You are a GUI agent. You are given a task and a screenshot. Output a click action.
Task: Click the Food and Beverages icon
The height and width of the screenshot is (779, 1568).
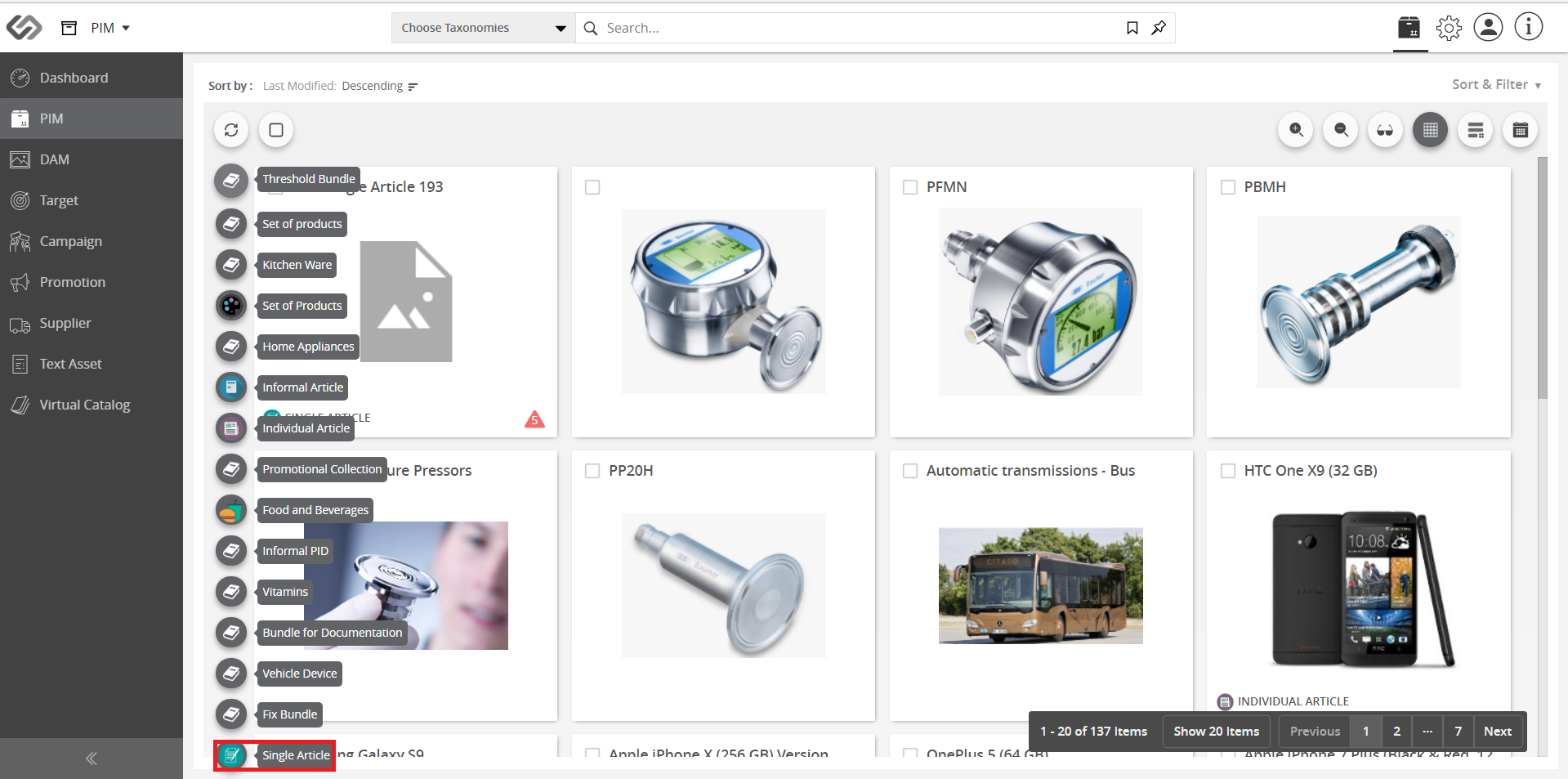pos(231,509)
